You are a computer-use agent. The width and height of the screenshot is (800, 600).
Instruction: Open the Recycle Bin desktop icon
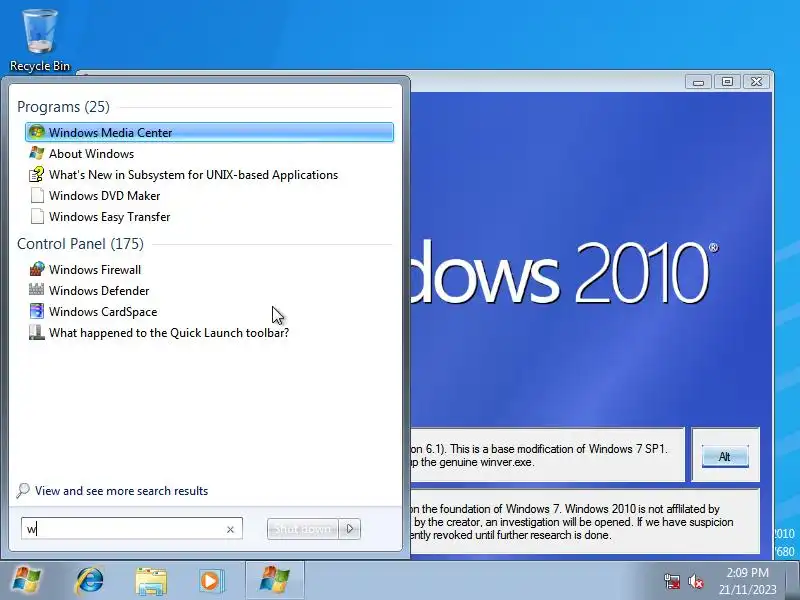click(x=39, y=41)
